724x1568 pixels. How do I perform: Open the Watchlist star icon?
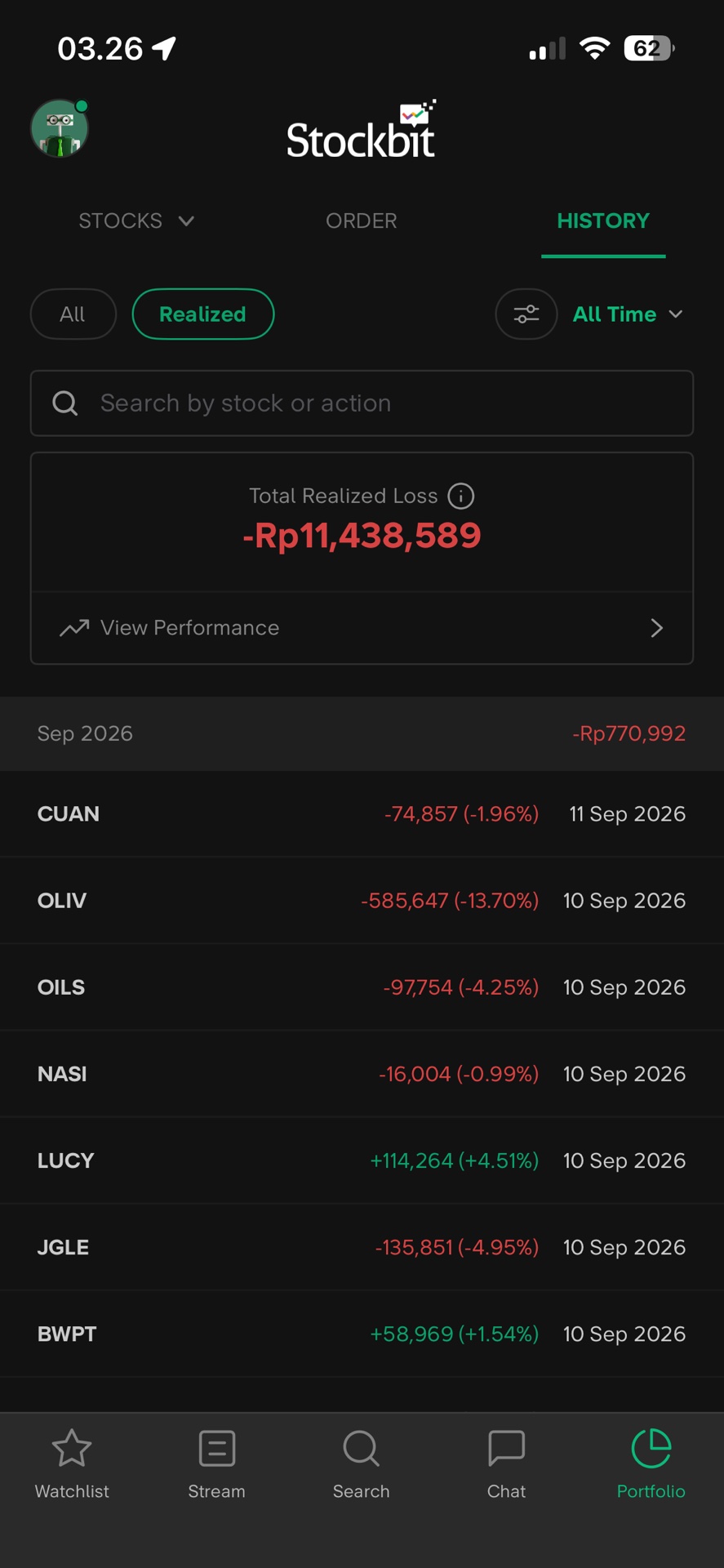(x=72, y=1449)
